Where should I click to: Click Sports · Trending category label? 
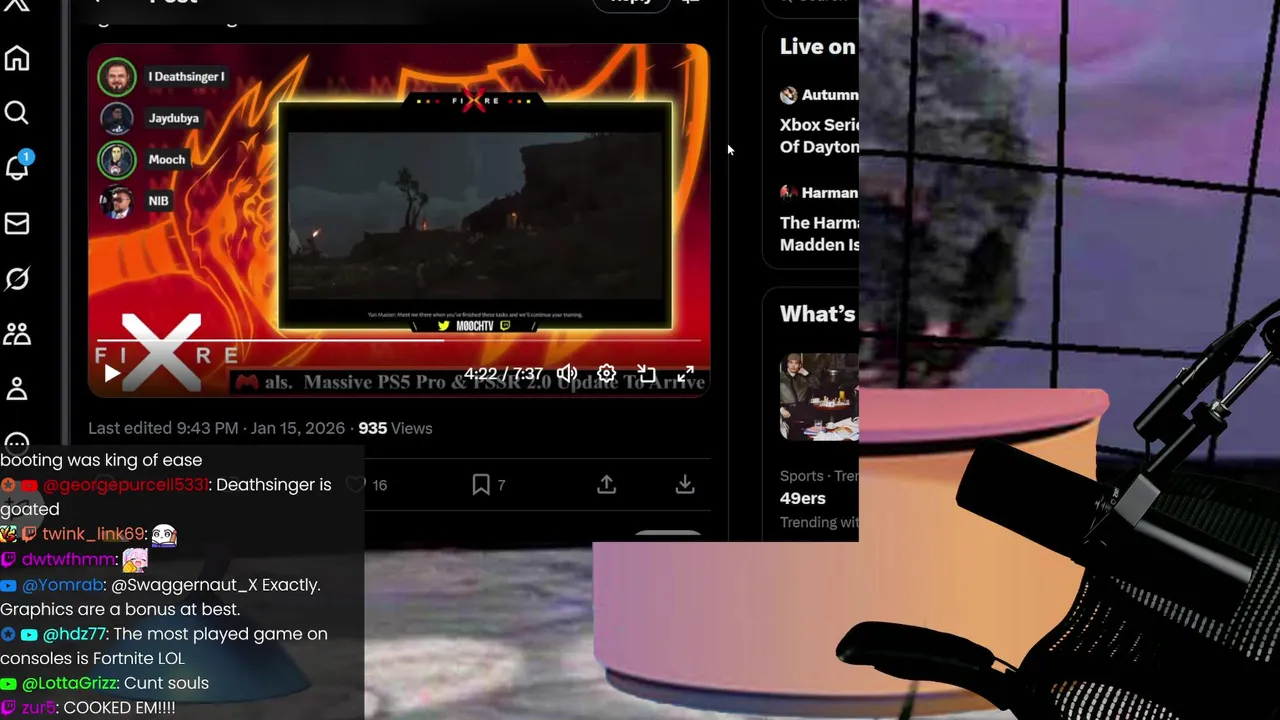coord(819,476)
